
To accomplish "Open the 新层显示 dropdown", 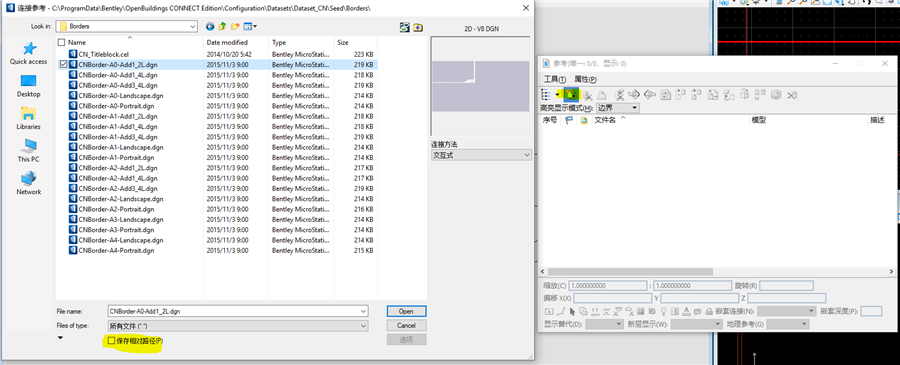I will point(696,324).
